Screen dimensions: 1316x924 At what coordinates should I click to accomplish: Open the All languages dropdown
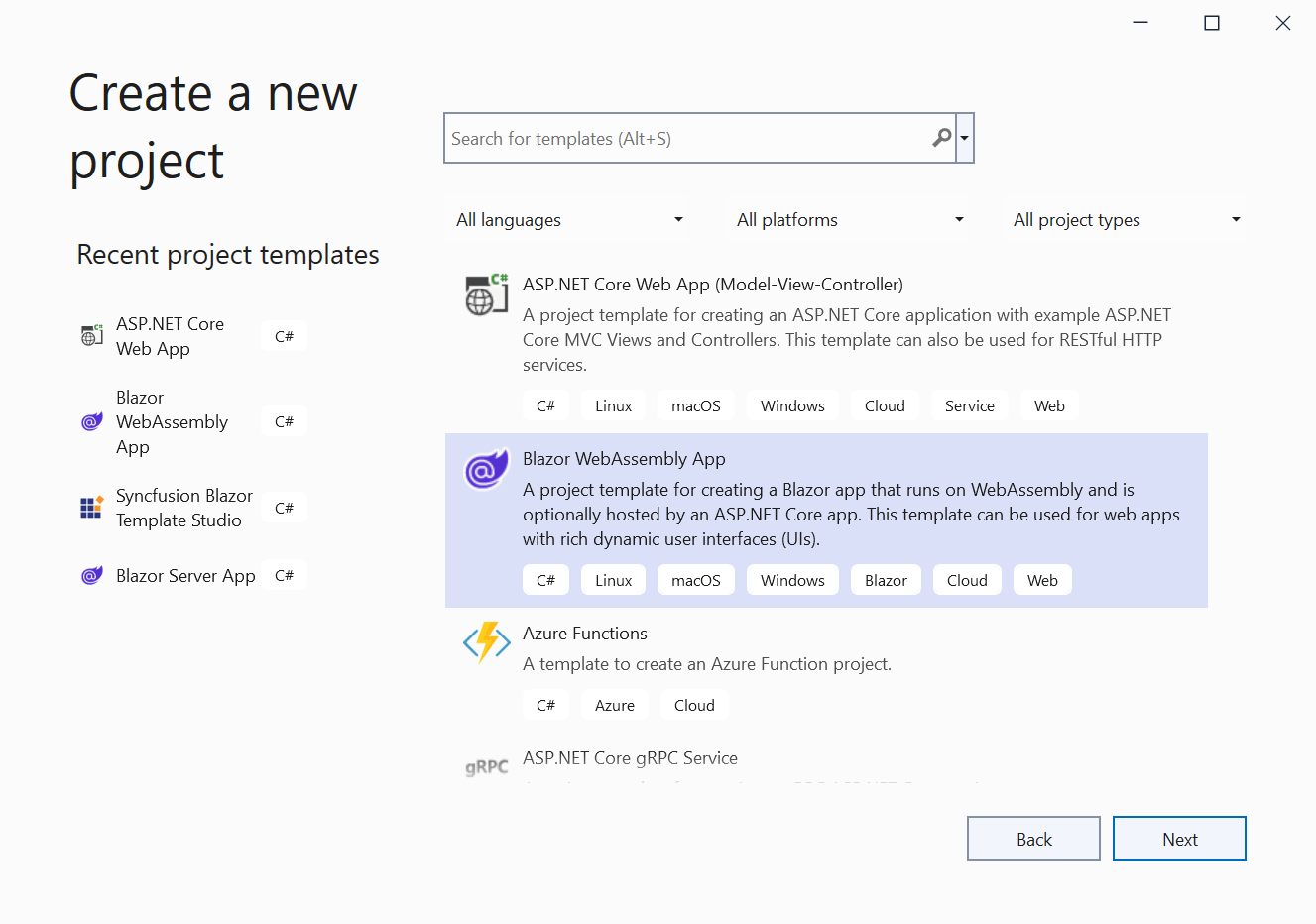tap(568, 220)
